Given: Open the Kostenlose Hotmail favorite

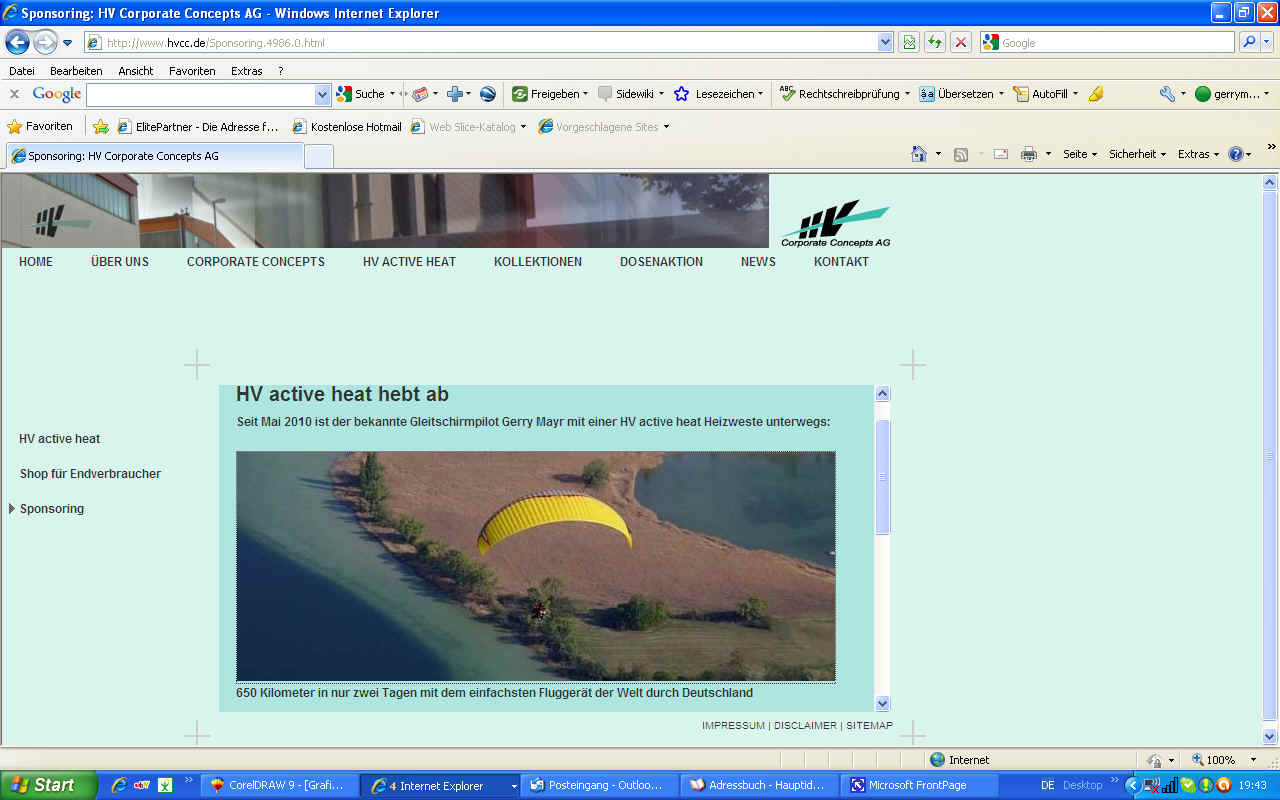Looking at the screenshot, I should [347, 127].
